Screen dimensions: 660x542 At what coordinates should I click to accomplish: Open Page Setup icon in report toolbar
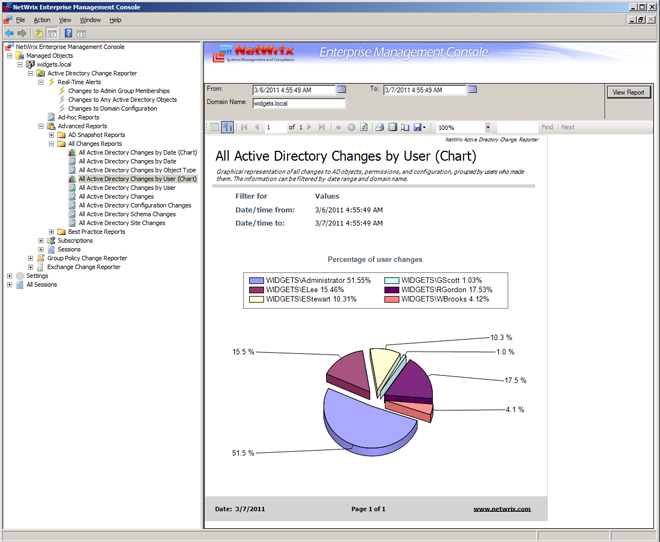pyautogui.click(x=405, y=127)
